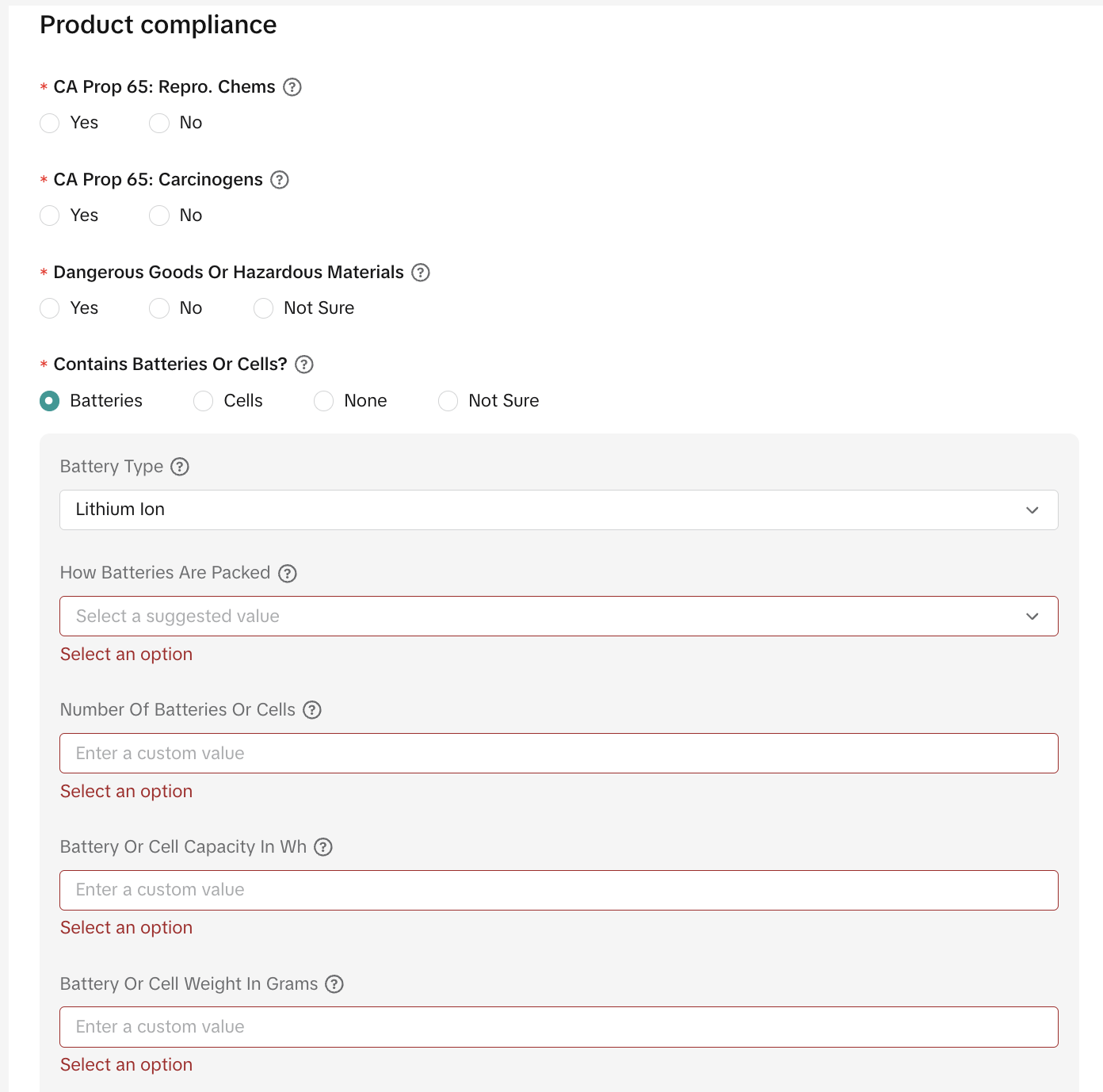Open the Battery Type dropdown showing Lithium Ion
This screenshot has width=1103, height=1092.
coord(559,510)
